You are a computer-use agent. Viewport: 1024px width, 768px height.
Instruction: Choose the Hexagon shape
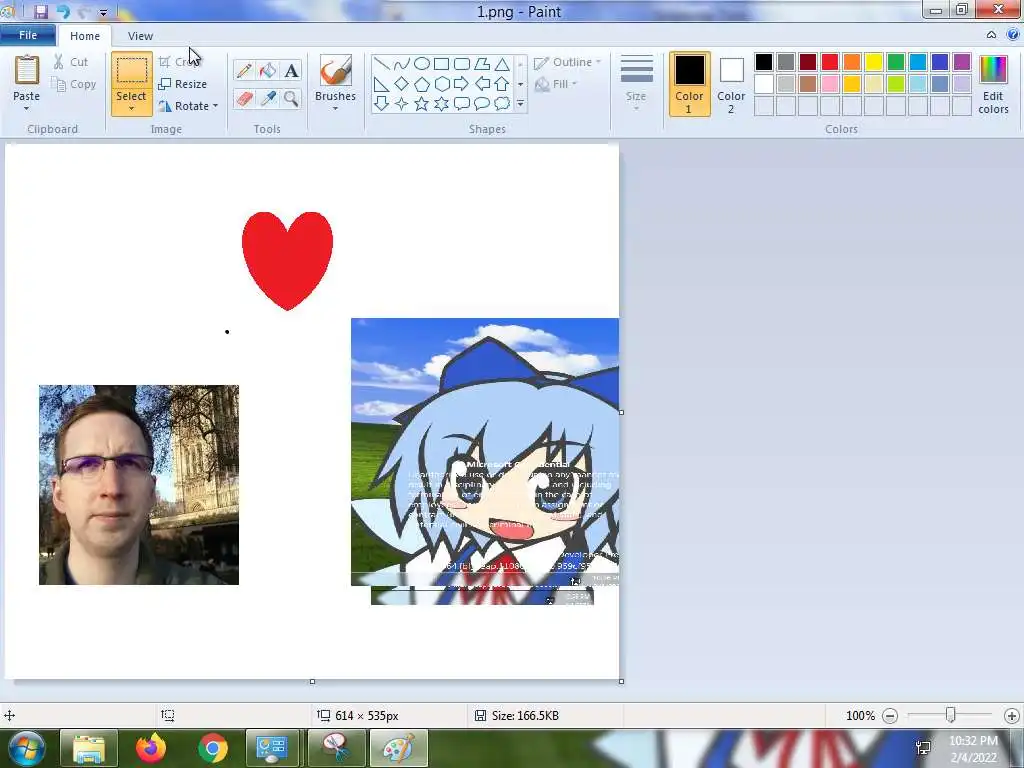441,84
